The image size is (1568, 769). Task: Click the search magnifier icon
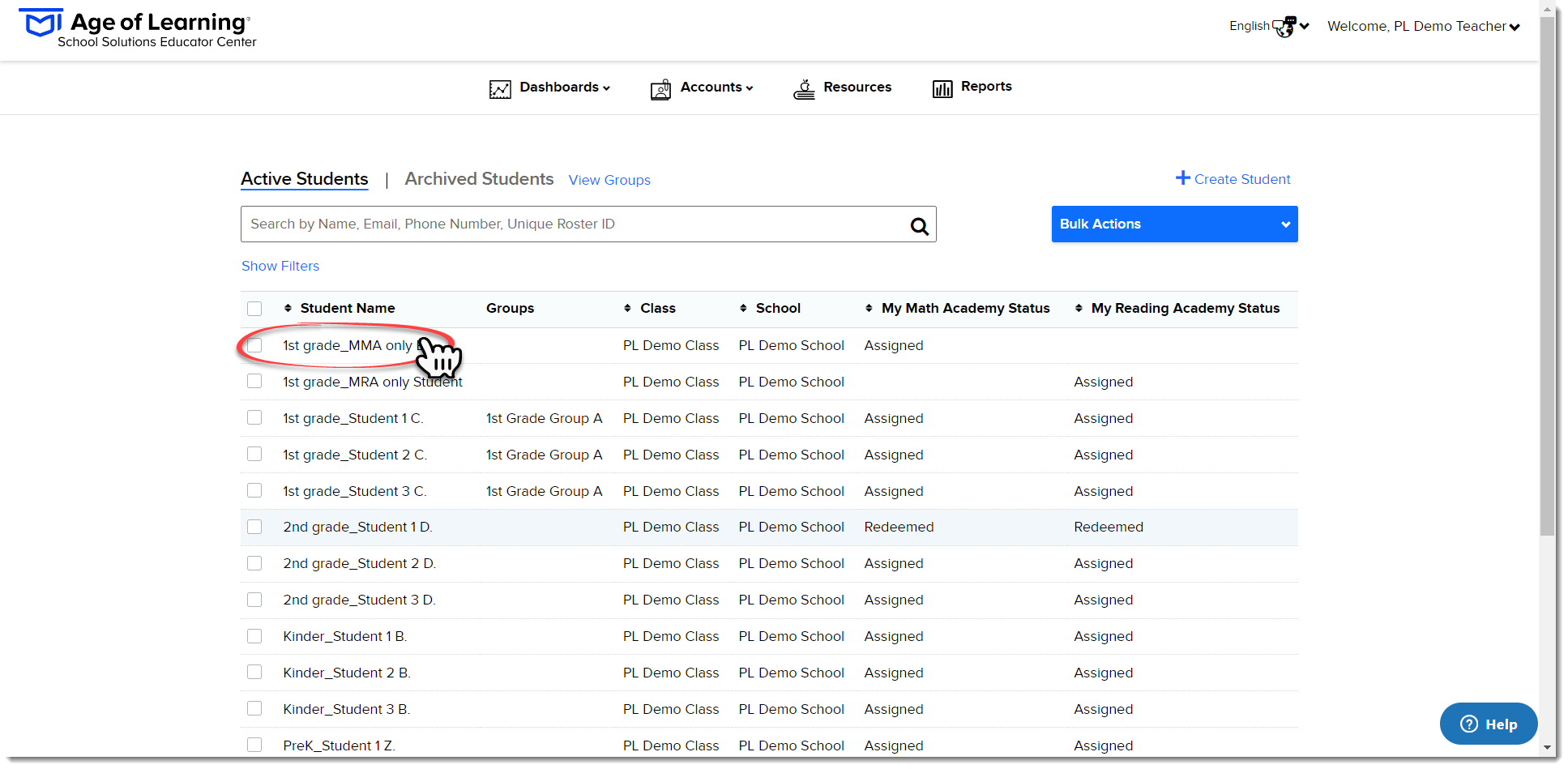click(919, 226)
